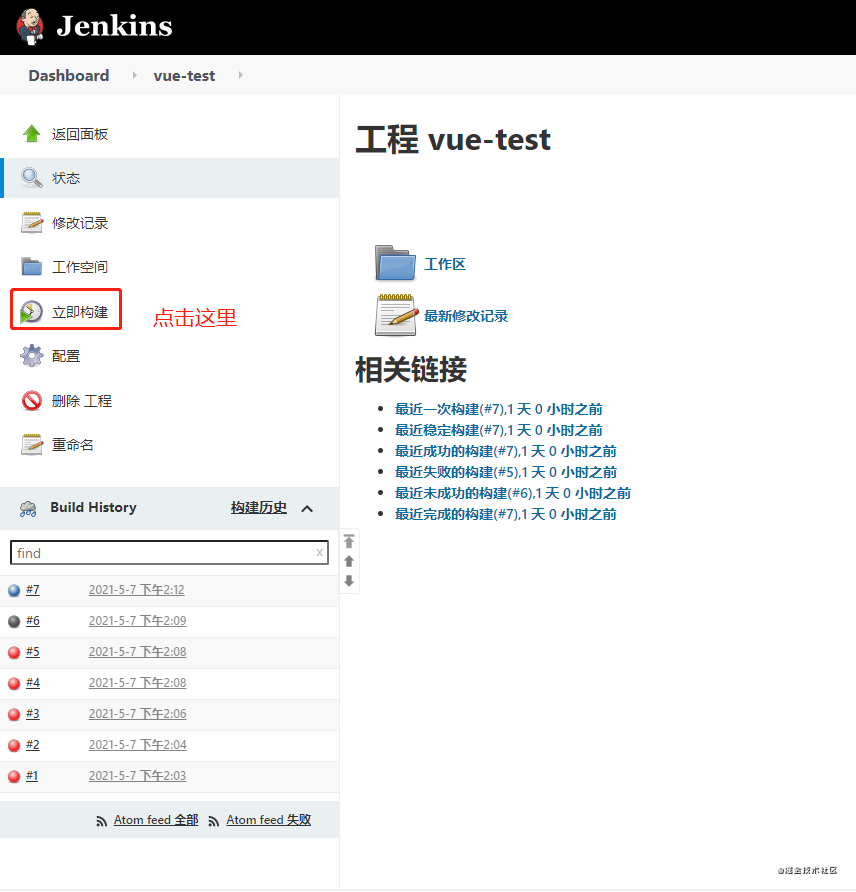Click the red status ball of build #3
The height and width of the screenshot is (892, 856).
tap(14, 715)
